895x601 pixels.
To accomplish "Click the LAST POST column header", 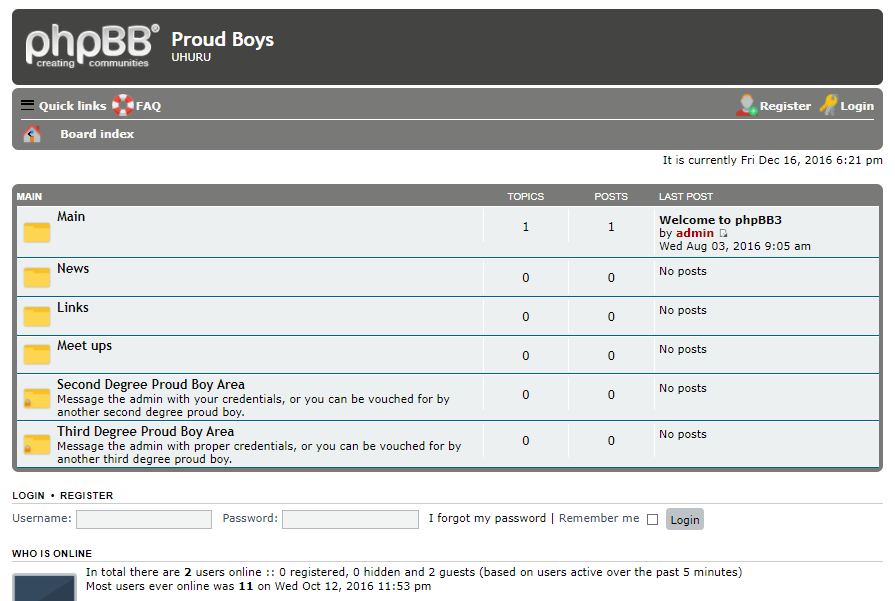I will point(686,196).
